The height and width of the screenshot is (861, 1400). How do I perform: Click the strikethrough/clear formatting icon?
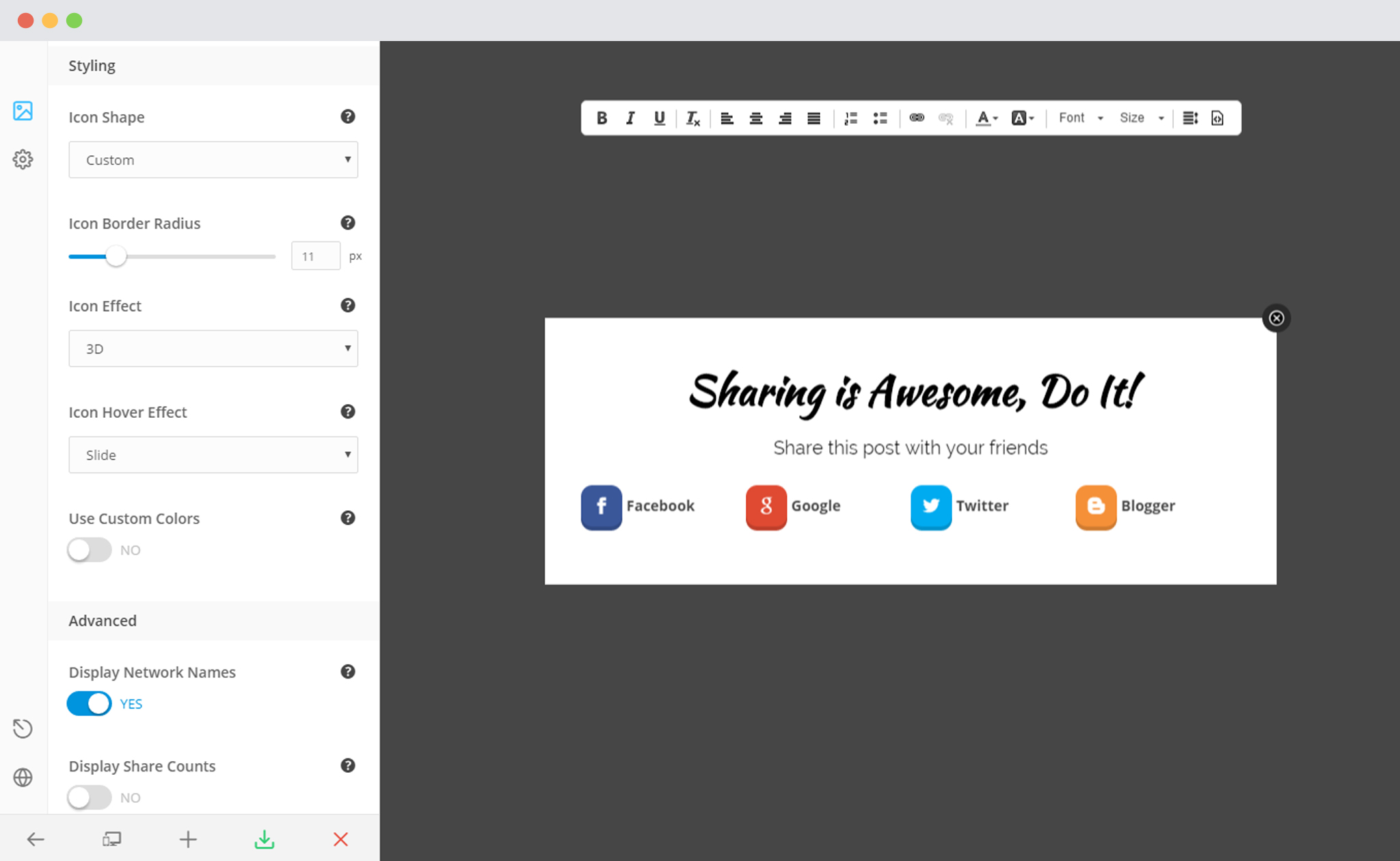coord(694,119)
